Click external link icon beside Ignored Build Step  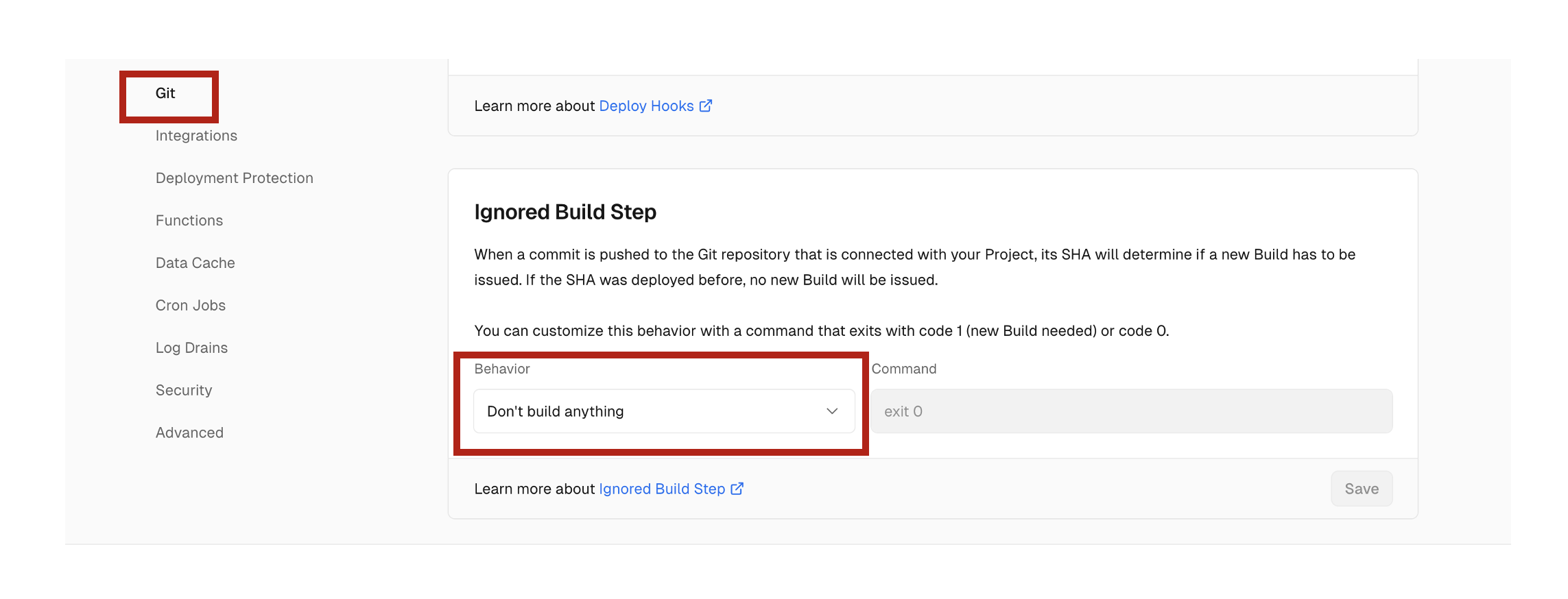pyautogui.click(x=737, y=489)
